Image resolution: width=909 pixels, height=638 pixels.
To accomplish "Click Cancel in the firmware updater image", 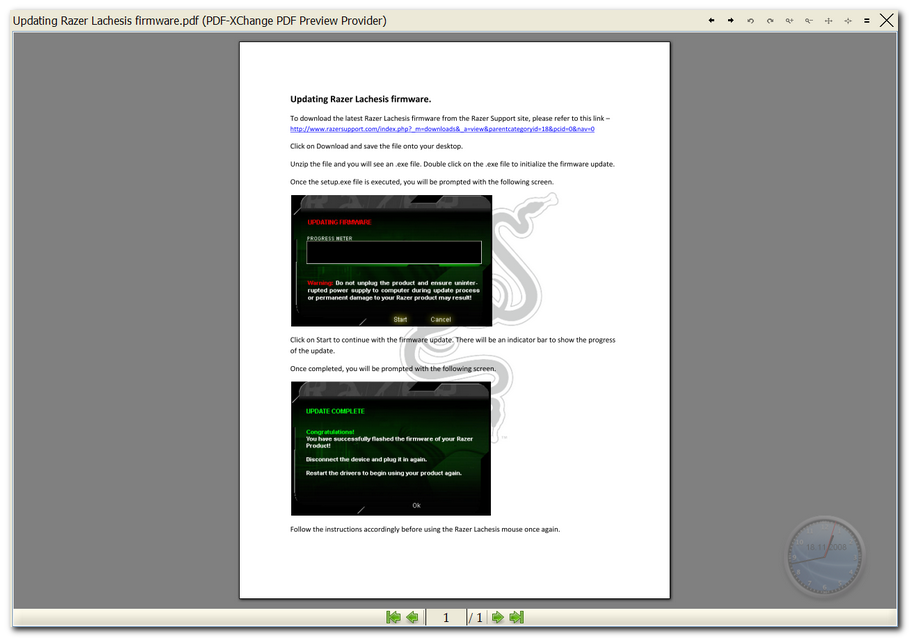I will pyautogui.click(x=440, y=319).
